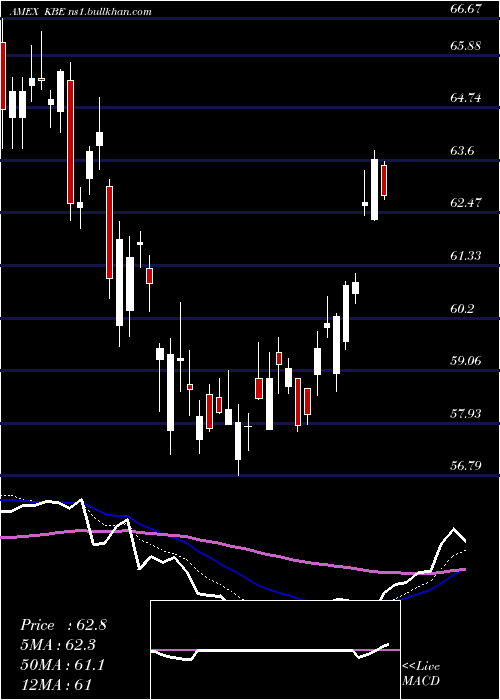Click the 57.93 price axis label
Screen dimensions: 500x700
[x=466, y=413]
